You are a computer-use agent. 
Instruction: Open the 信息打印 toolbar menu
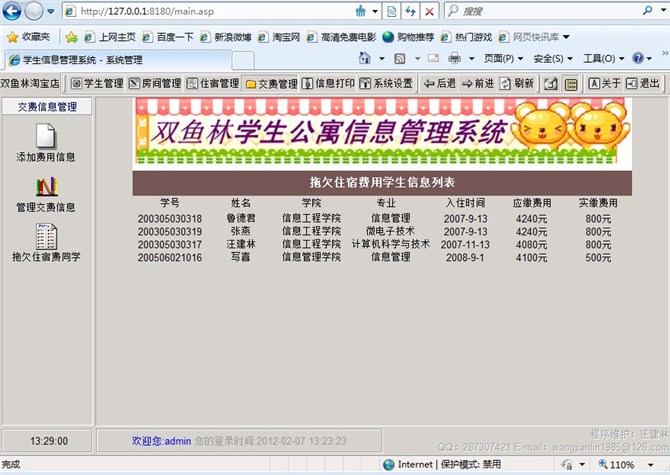[x=328, y=83]
